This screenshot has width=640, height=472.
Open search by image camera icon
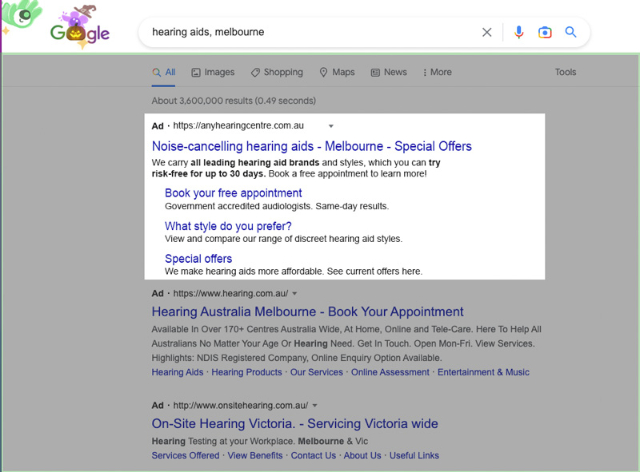pyautogui.click(x=545, y=32)
